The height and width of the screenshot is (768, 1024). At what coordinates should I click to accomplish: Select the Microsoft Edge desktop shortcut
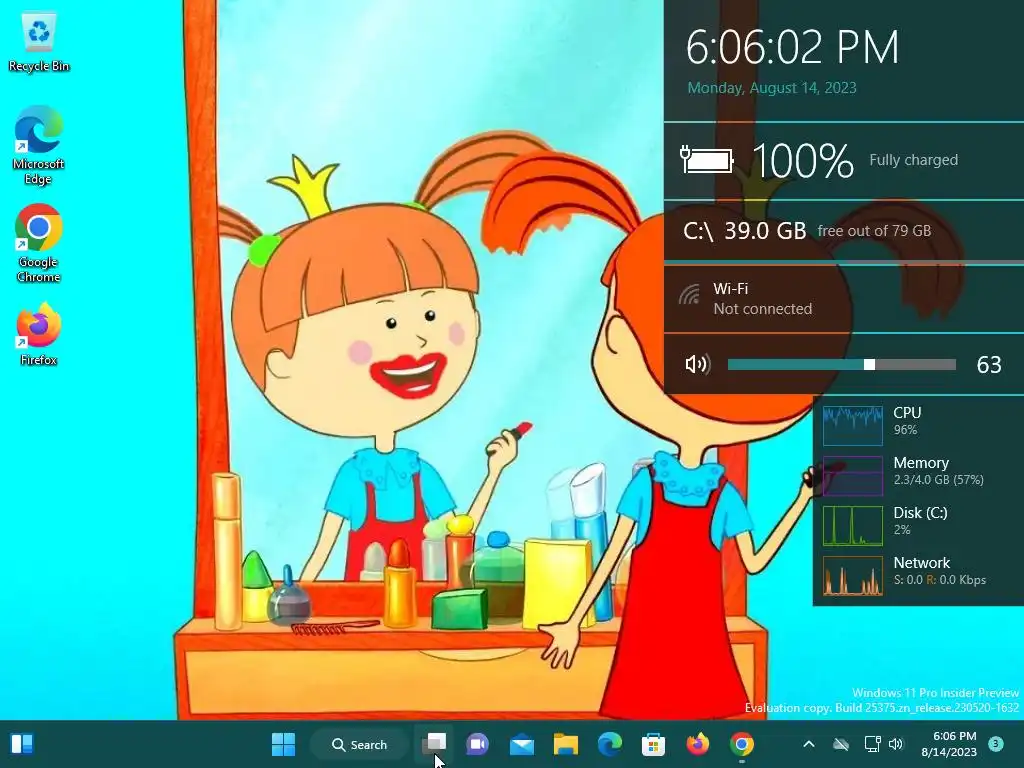tap(39, 146)
